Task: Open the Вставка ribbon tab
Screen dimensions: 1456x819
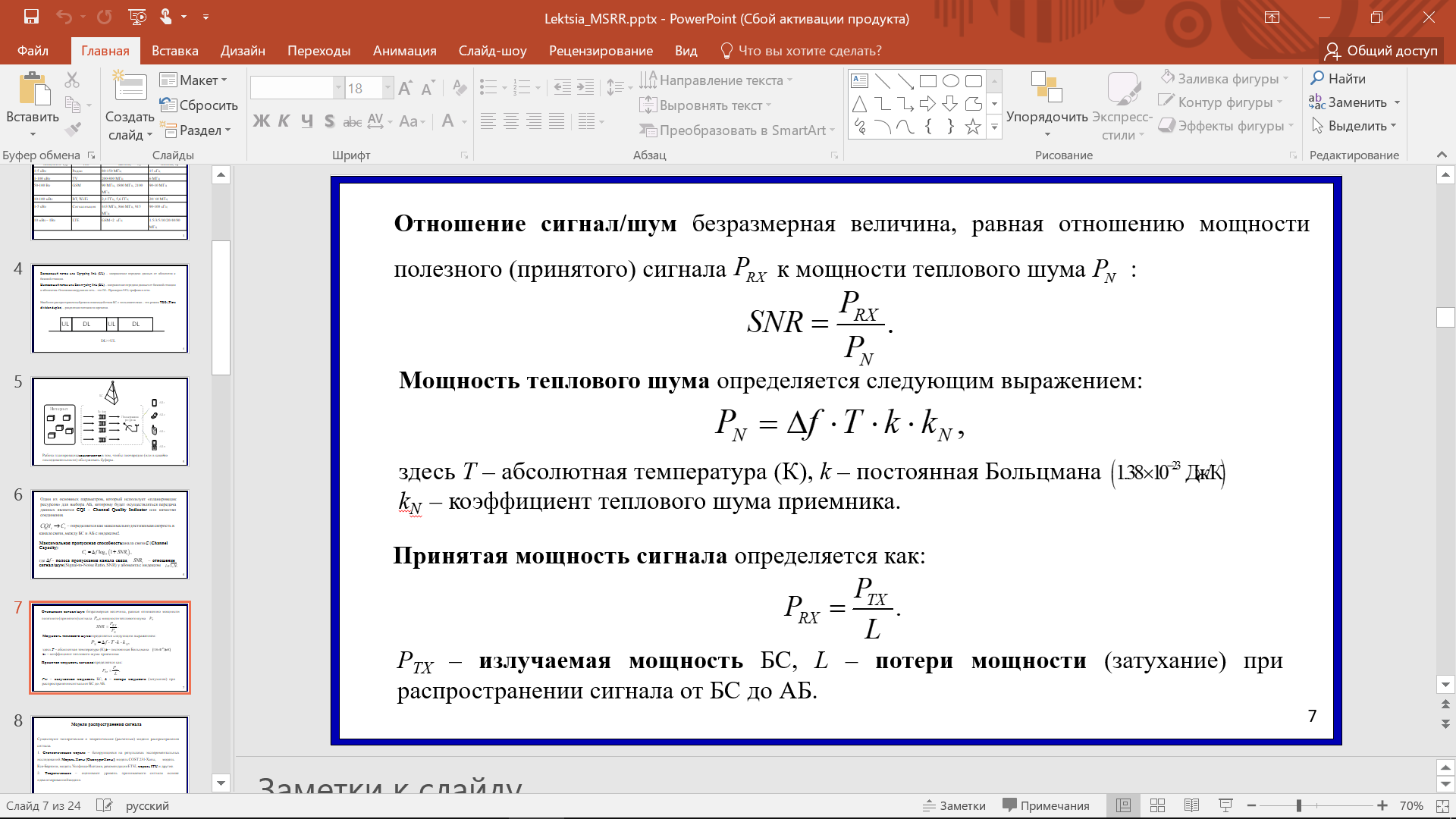Action: 174,50
